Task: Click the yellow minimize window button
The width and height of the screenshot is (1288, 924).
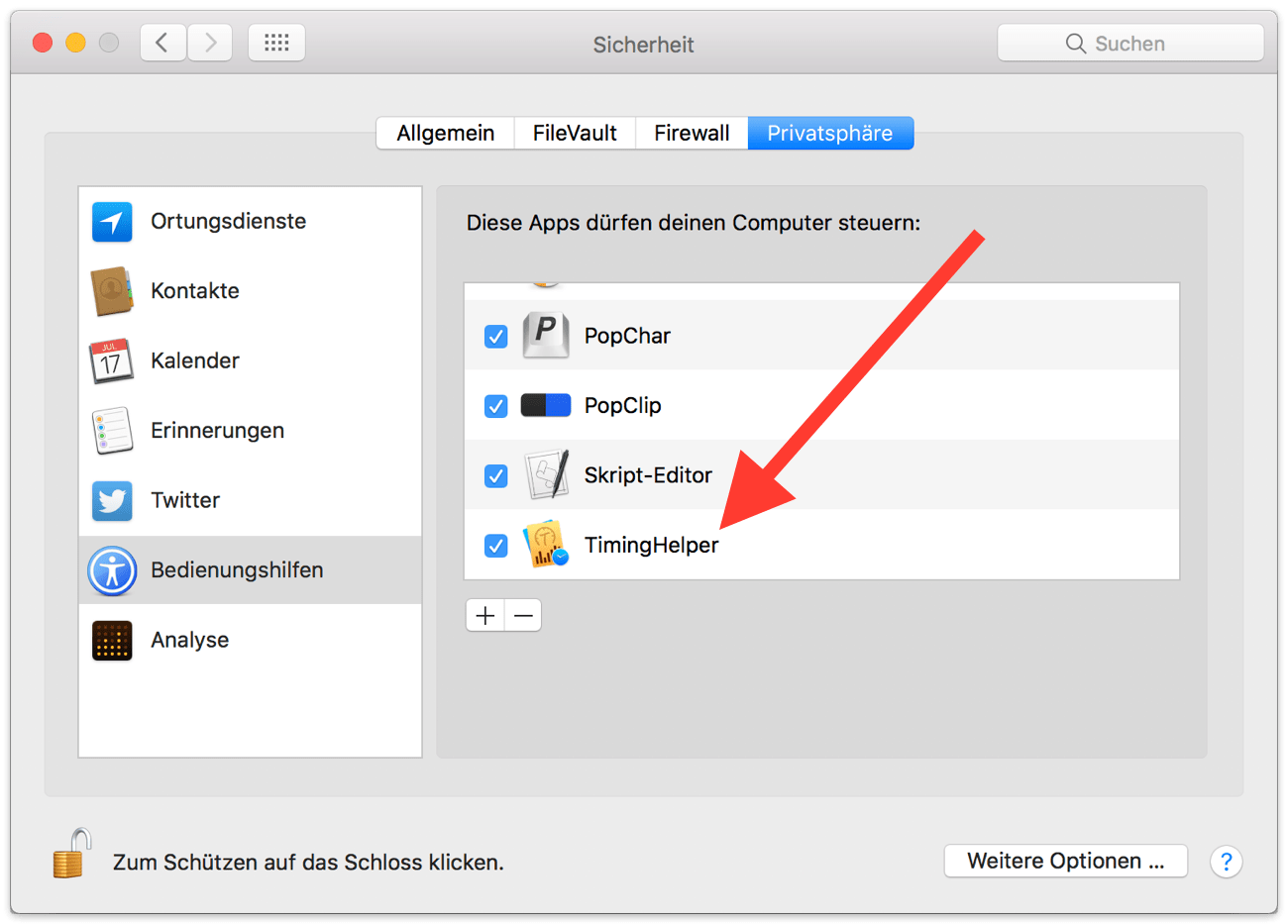Action: point(75,43)
